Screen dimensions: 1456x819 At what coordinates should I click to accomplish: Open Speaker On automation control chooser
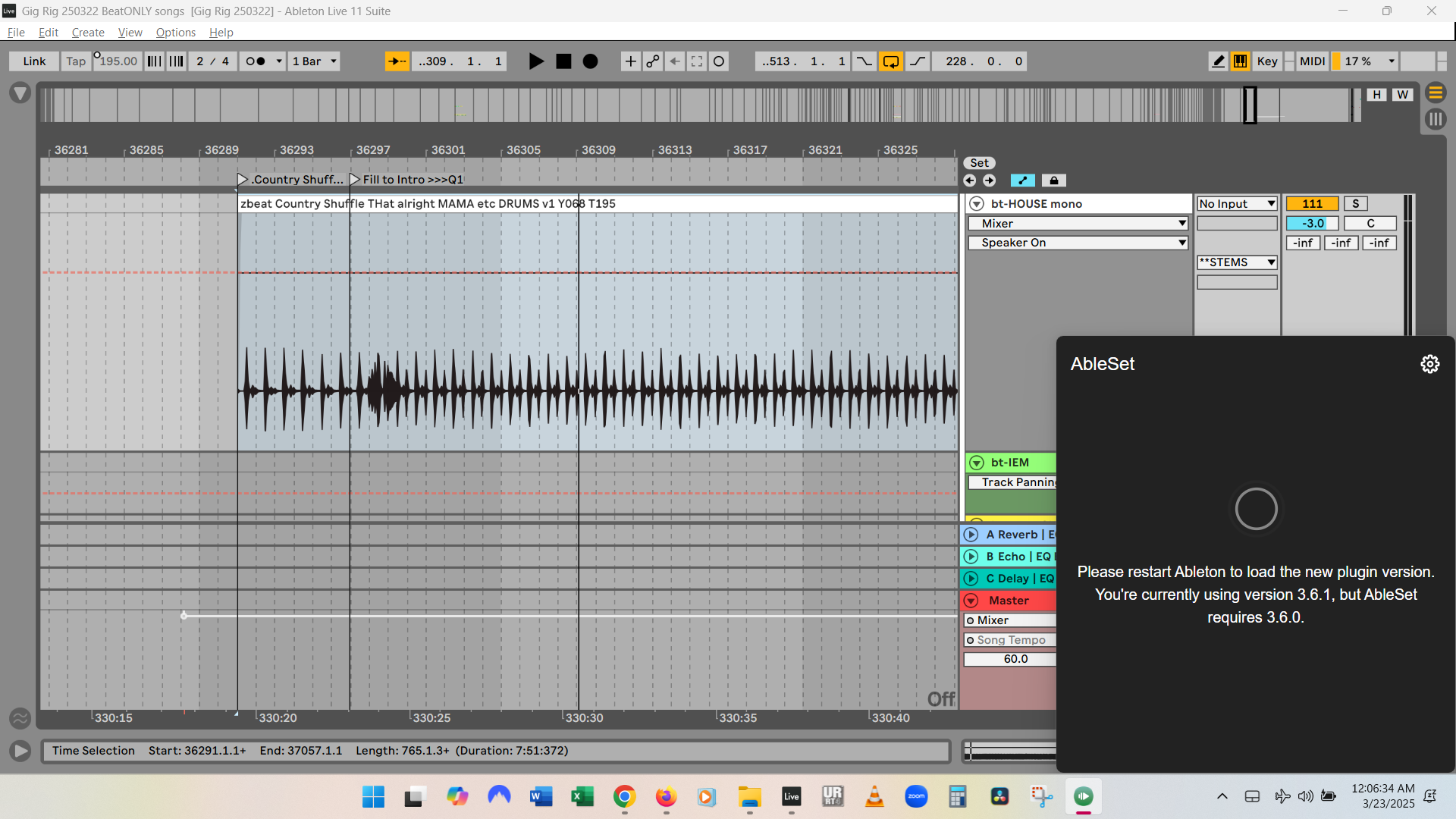(x=1078, y=243)
